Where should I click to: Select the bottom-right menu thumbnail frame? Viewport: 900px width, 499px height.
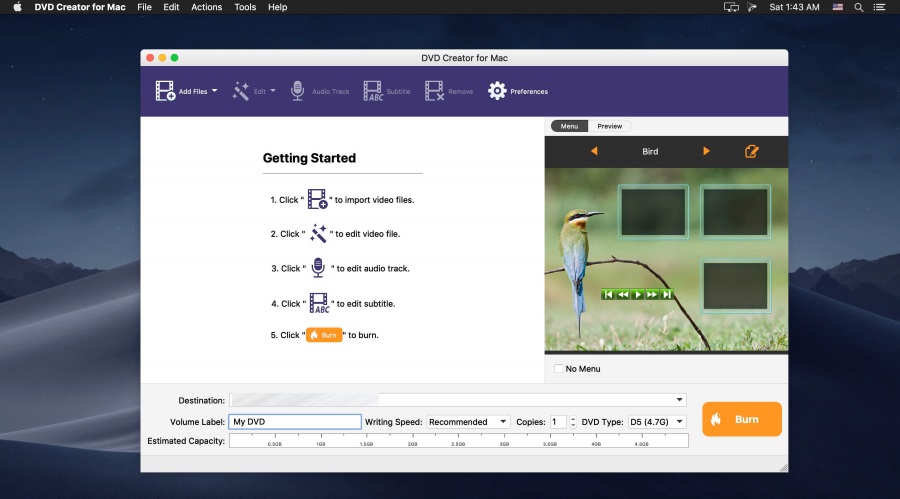coord(735,286)
